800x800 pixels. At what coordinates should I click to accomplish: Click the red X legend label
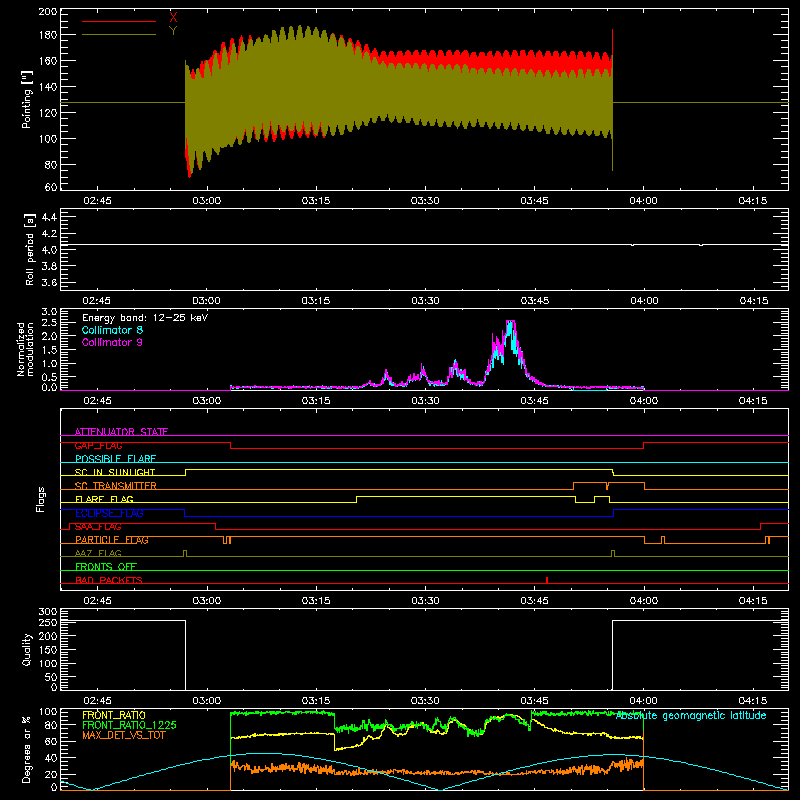pos(173,18)
